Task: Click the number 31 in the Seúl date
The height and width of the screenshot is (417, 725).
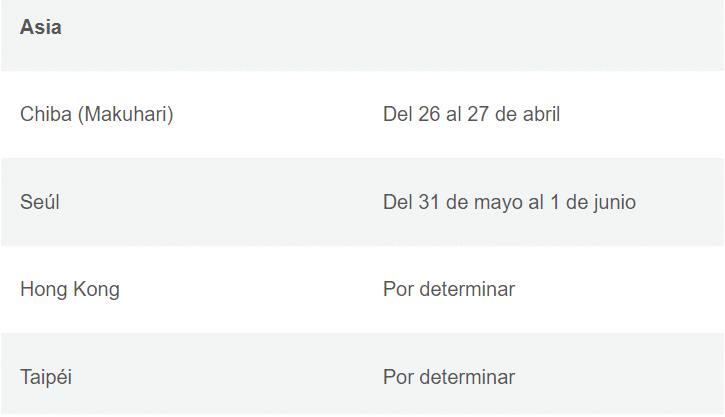Action: click(429, 202)
